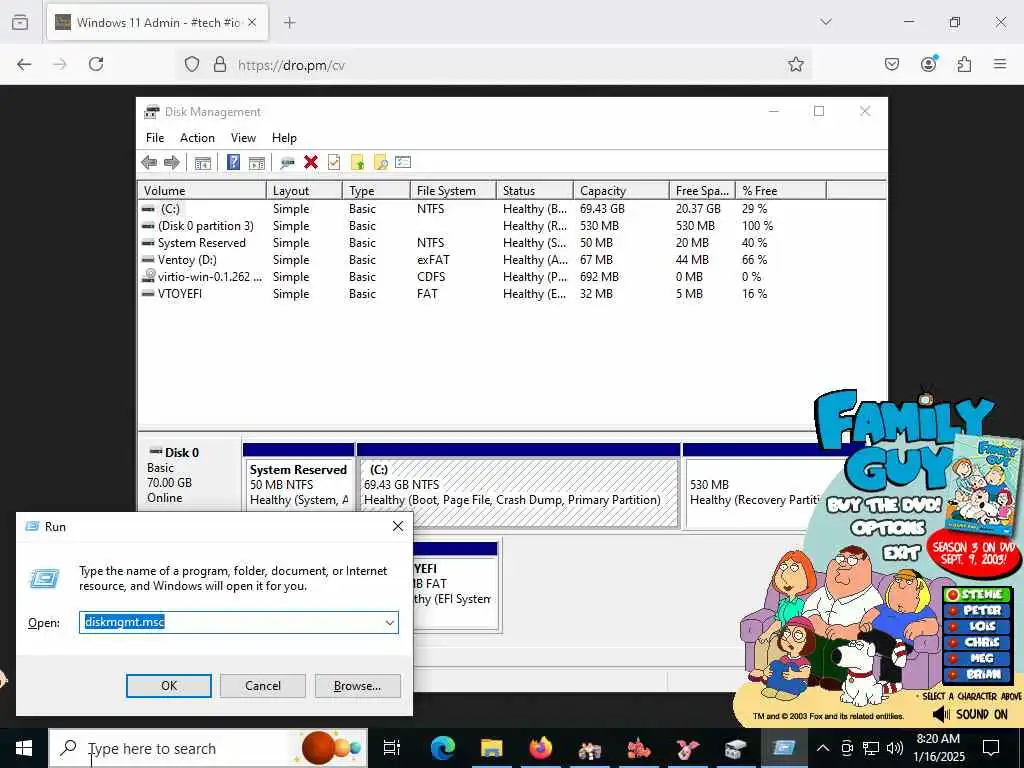Click the Run app icon on taskbar
The height and width of the screenshot is (768, 1024).
pos(784,748)
